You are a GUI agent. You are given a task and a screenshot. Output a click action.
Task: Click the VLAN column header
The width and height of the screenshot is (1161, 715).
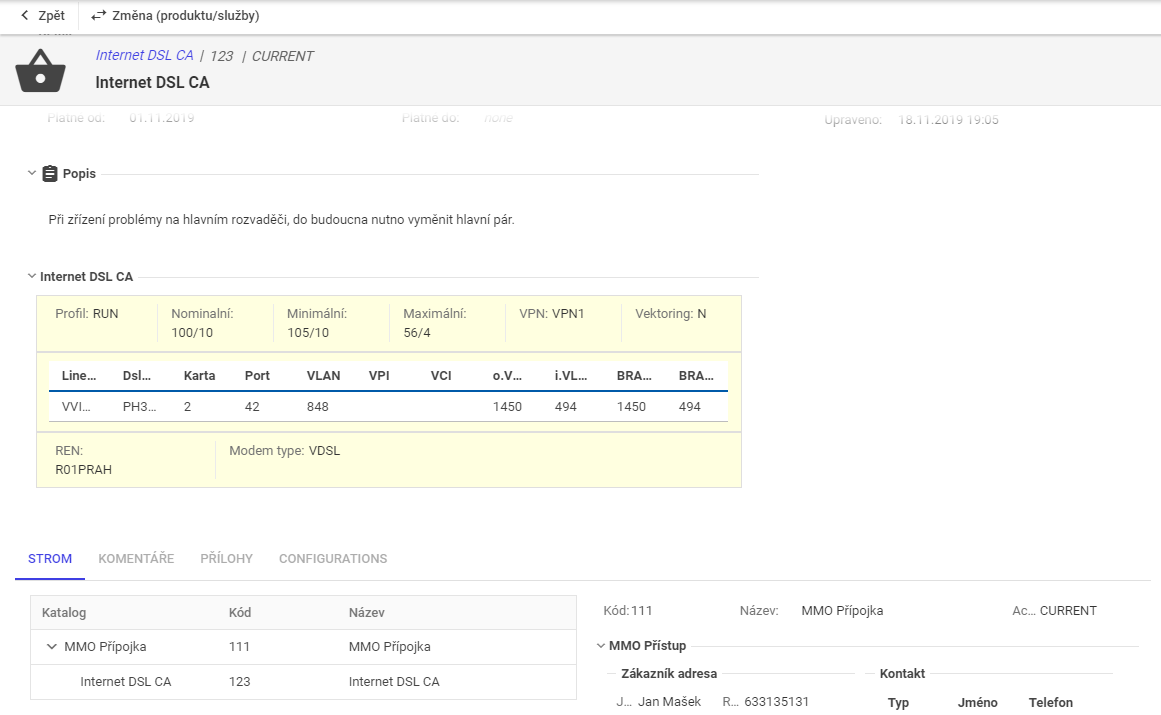(323, 376)
